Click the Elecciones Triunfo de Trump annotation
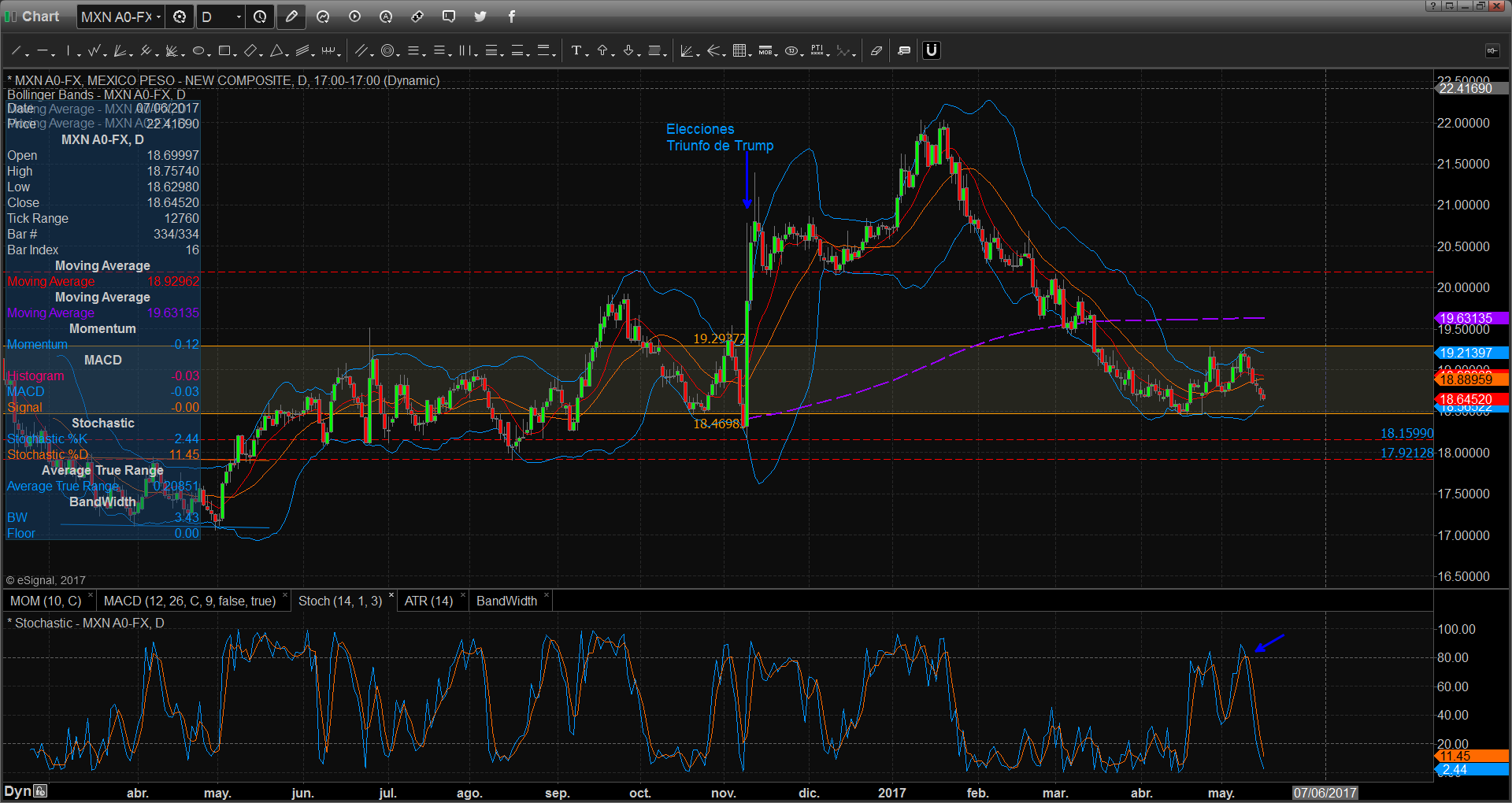This screenshot has height=803, width=1512. tap(720, 138)
